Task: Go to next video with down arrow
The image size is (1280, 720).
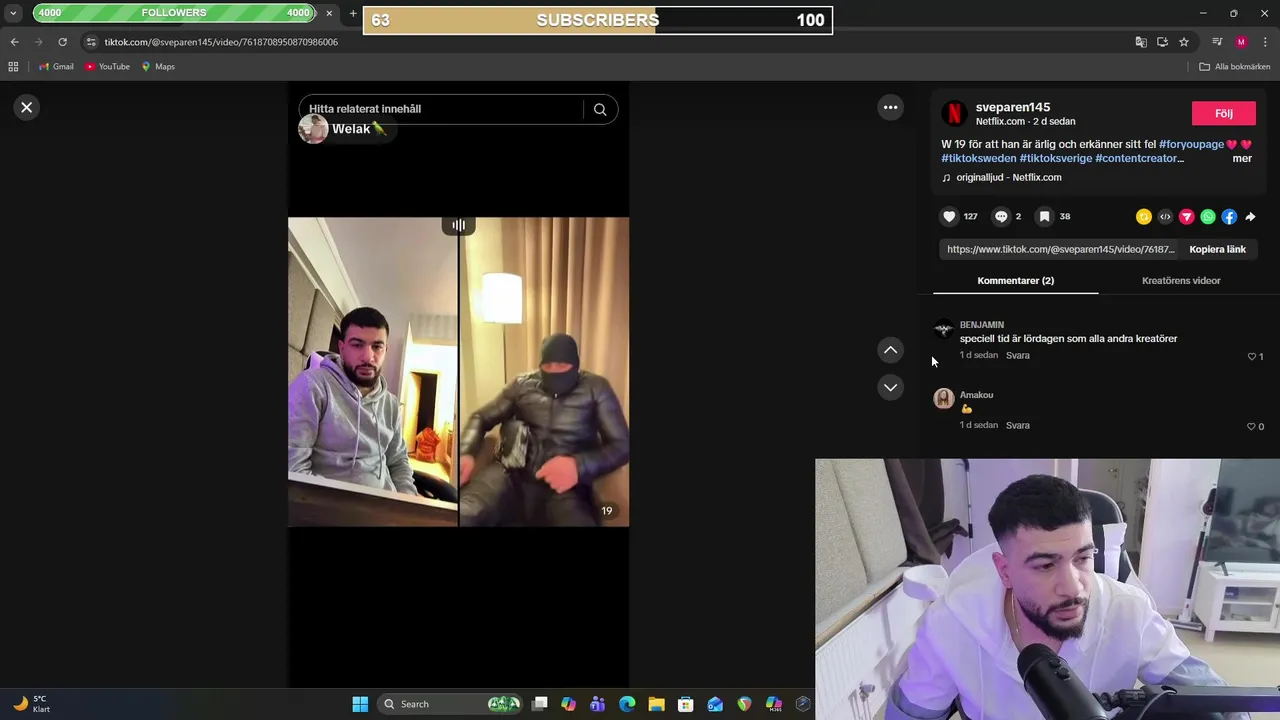Action: [x=890, y=387]
